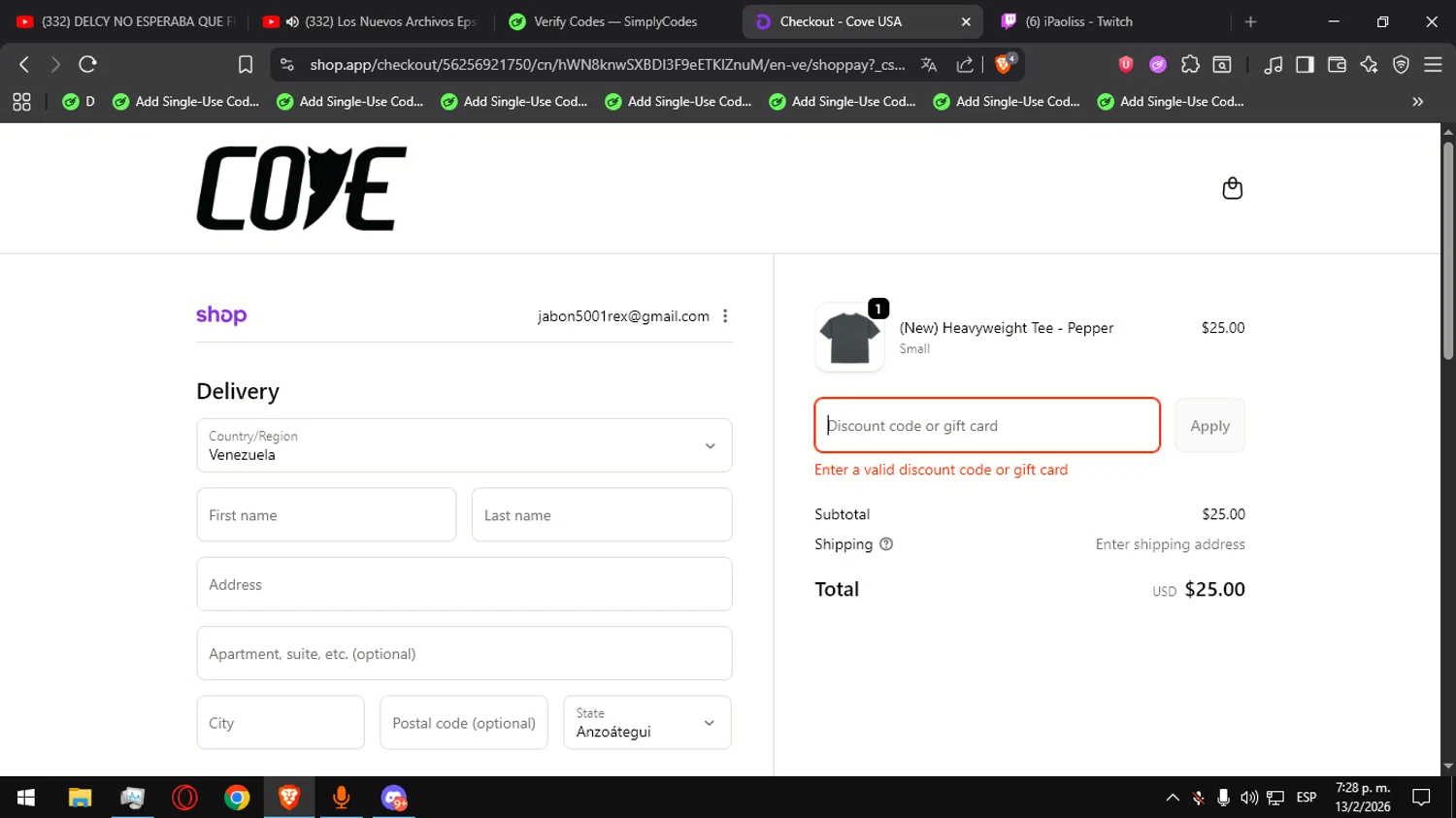The image size is (1456, 818).
Task: Open the shopping bag cart icon
Action: click(x=1232, y=188)
